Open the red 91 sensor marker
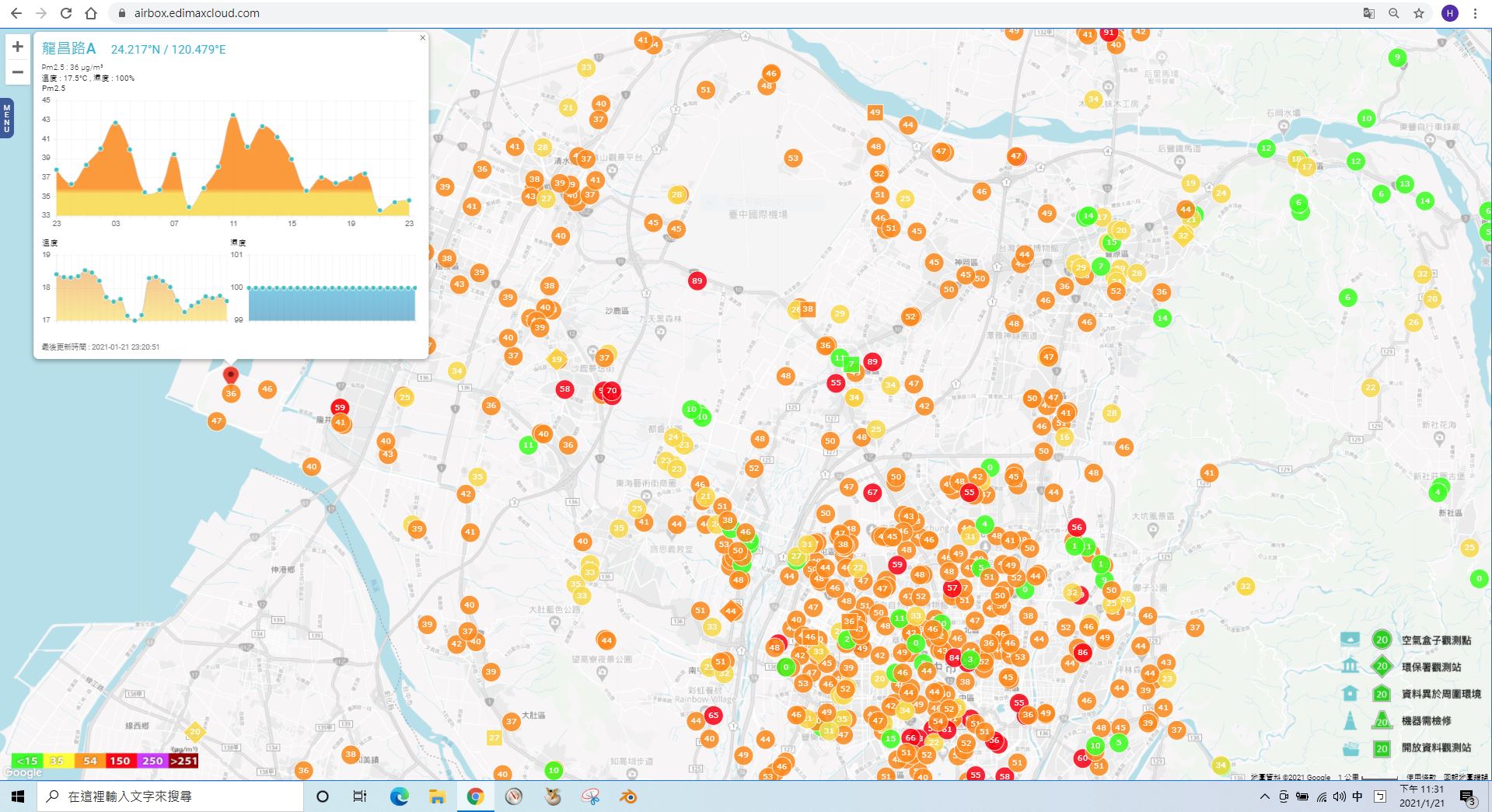The image size is (1492, 812). point(1109,33)
